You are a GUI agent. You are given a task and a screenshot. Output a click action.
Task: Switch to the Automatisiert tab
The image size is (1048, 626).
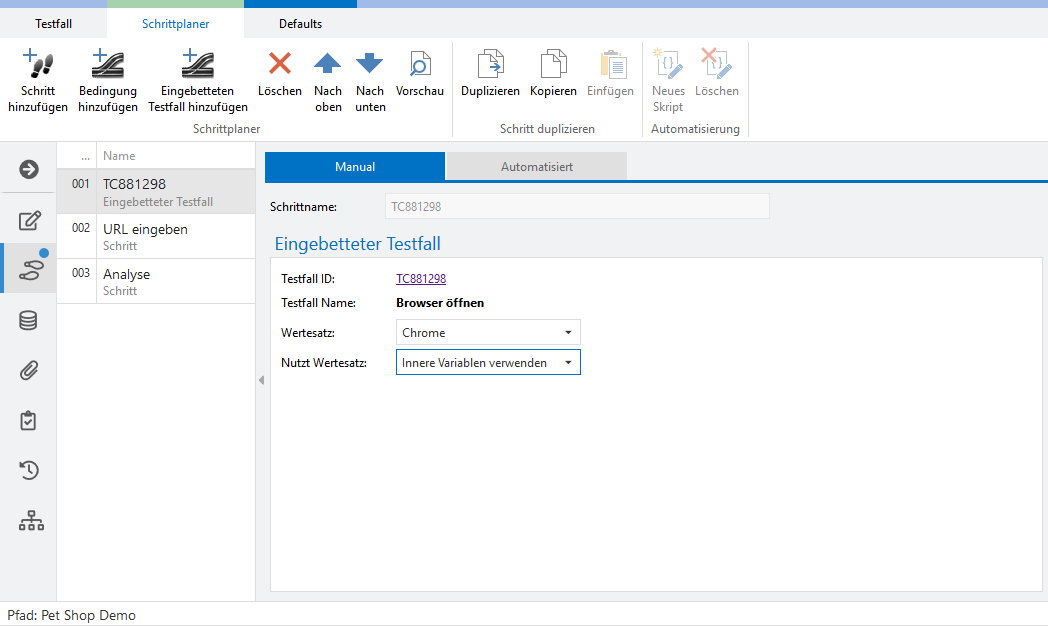tap(536, 167)
